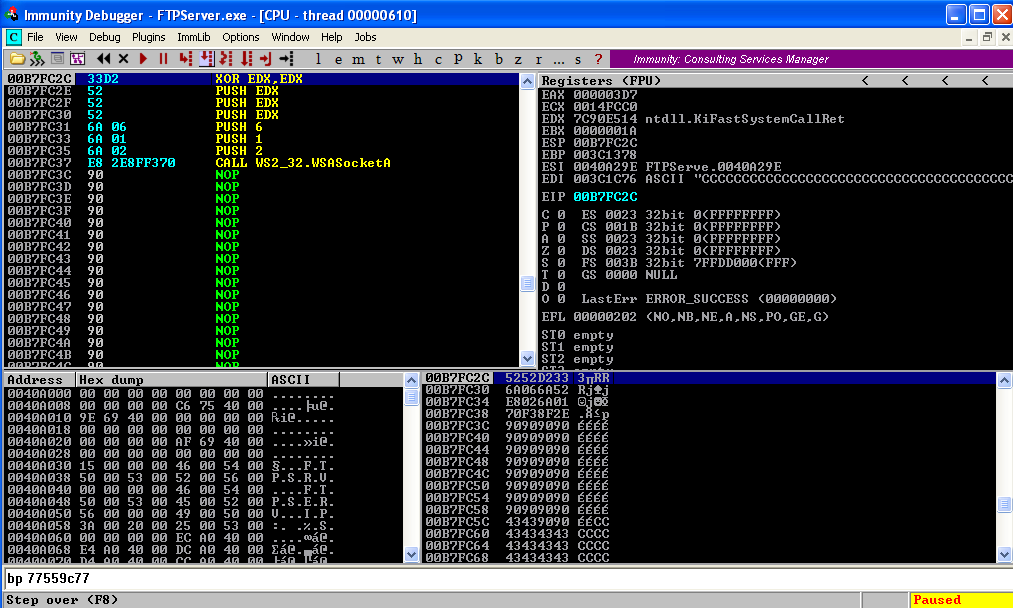Click the Address column header in dump

click(x=40, y=380)
